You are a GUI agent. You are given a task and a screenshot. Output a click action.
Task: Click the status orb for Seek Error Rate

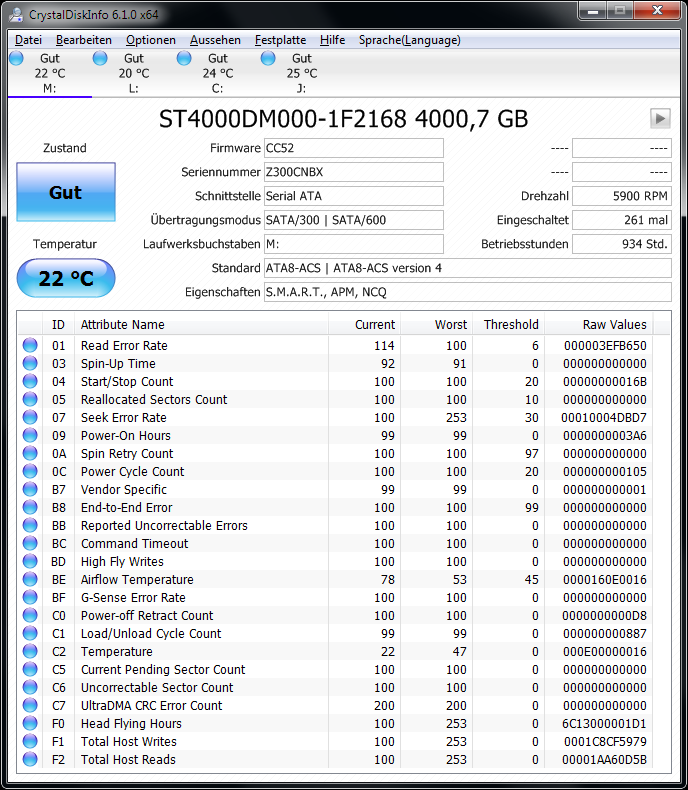coord(30,417)
